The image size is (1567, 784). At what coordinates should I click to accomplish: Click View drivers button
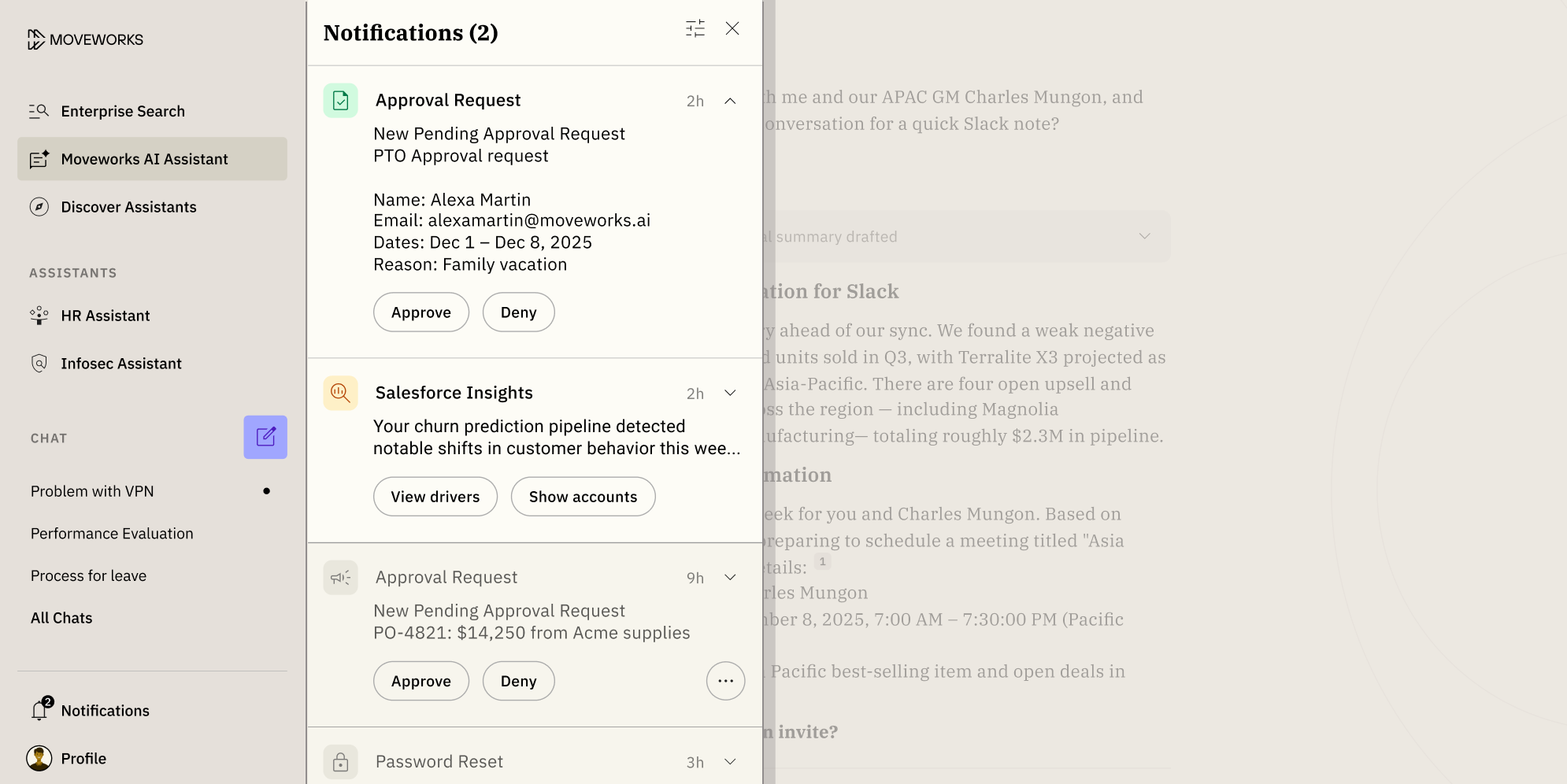(x=435, y=497)
